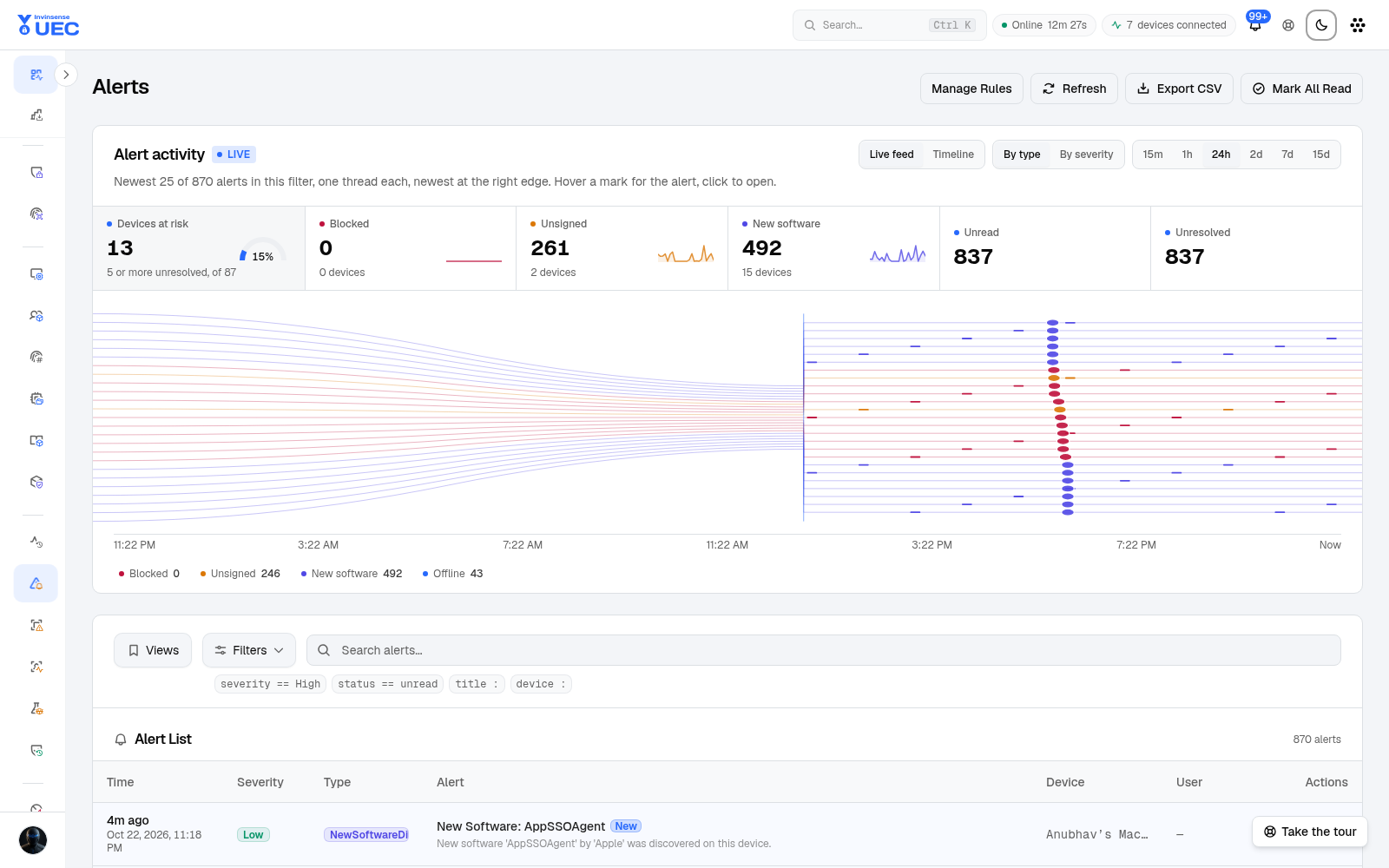The width and height of the screenshot is (1389, 868).
Task: Start the Take the tour guide
Action: pyautogui.click(x=1310, y=832)
